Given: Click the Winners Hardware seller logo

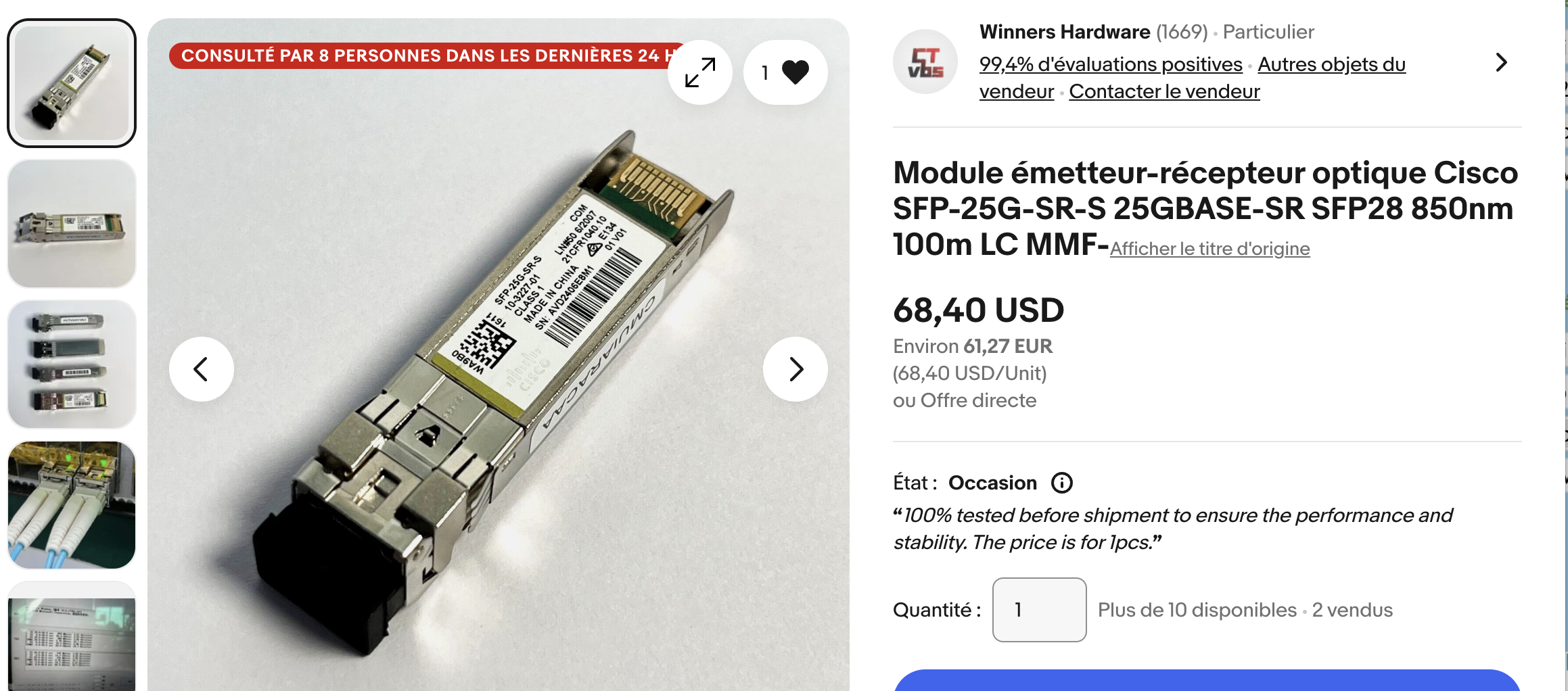Looking at the screenshot, I should 925,62.
